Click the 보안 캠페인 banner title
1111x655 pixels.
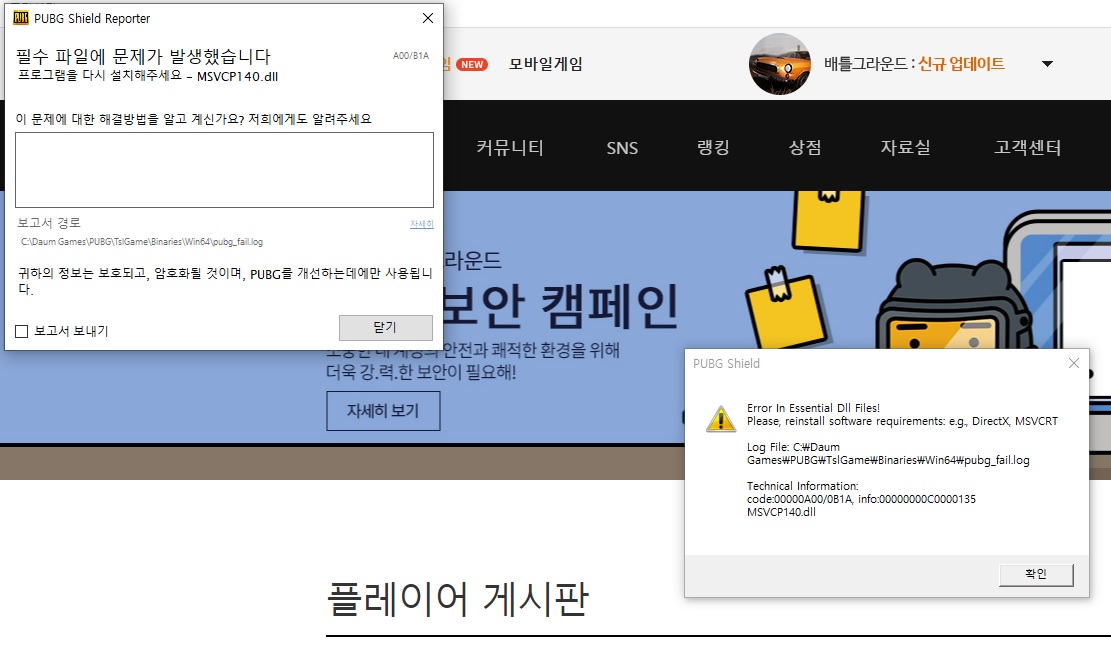[x=560, y=306]
